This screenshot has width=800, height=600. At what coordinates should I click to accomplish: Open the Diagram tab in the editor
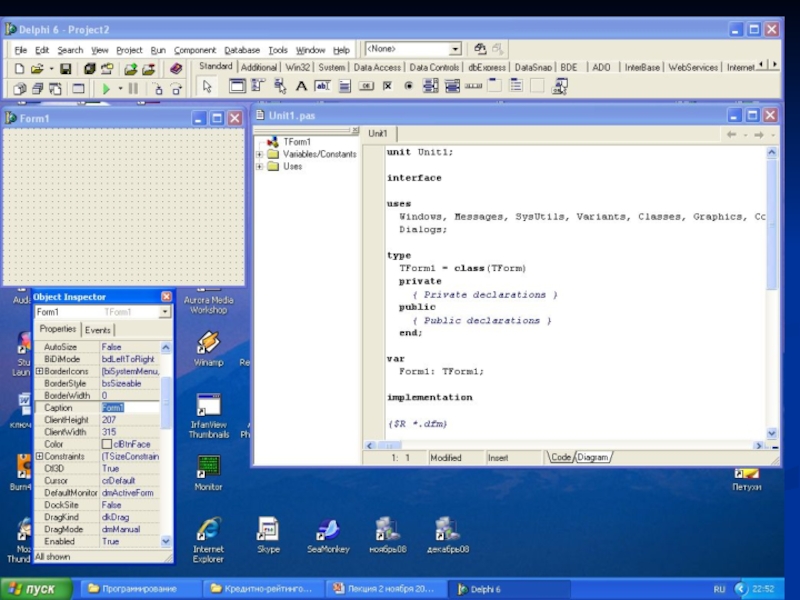click(x=593, y=457)
